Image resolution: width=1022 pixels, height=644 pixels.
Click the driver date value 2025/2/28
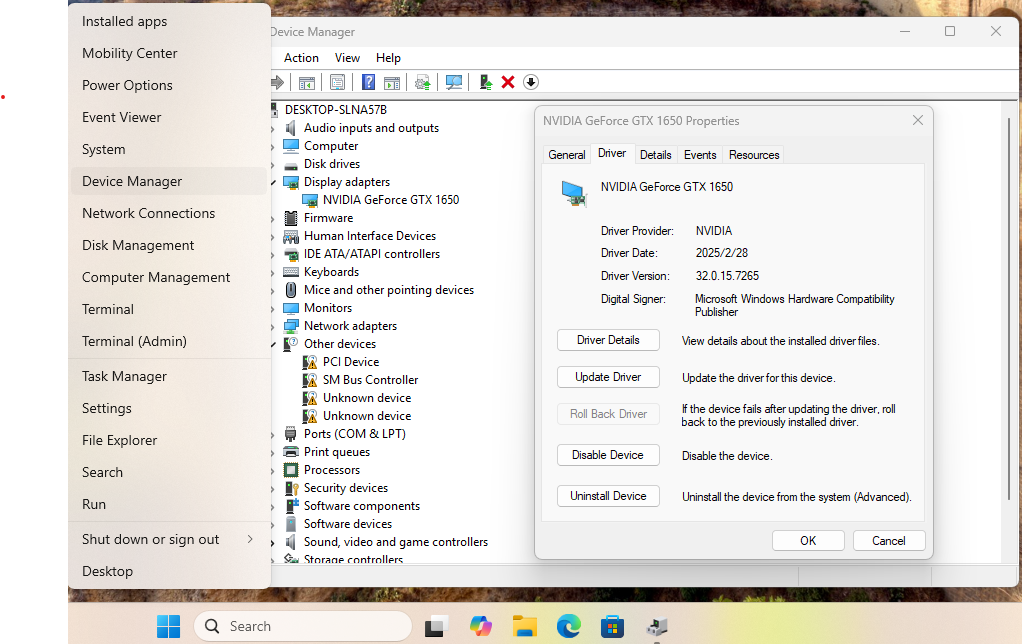pos(722,253)
